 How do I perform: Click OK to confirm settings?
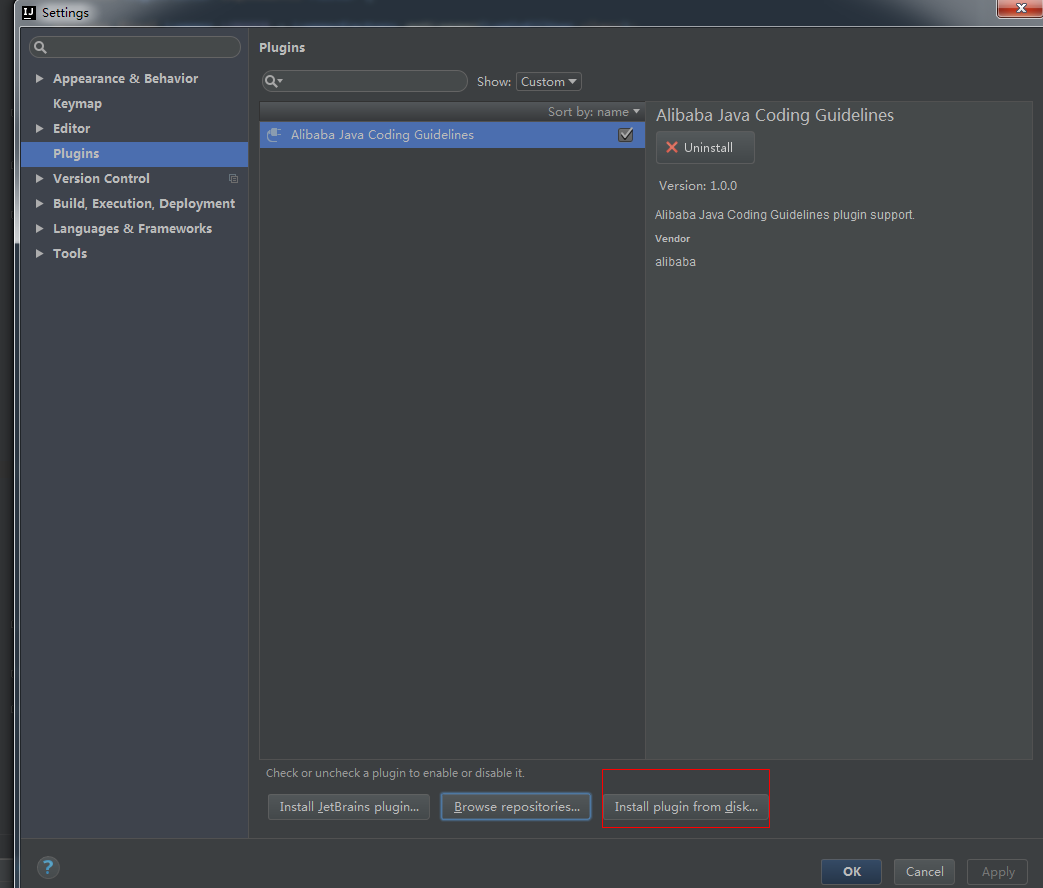pyautogui.click(x=851, y=871)
